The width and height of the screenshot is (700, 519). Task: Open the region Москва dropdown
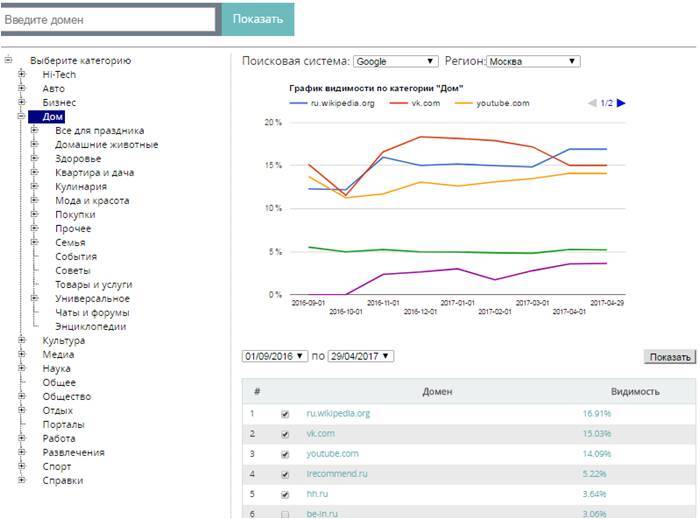tap(532, 61)
